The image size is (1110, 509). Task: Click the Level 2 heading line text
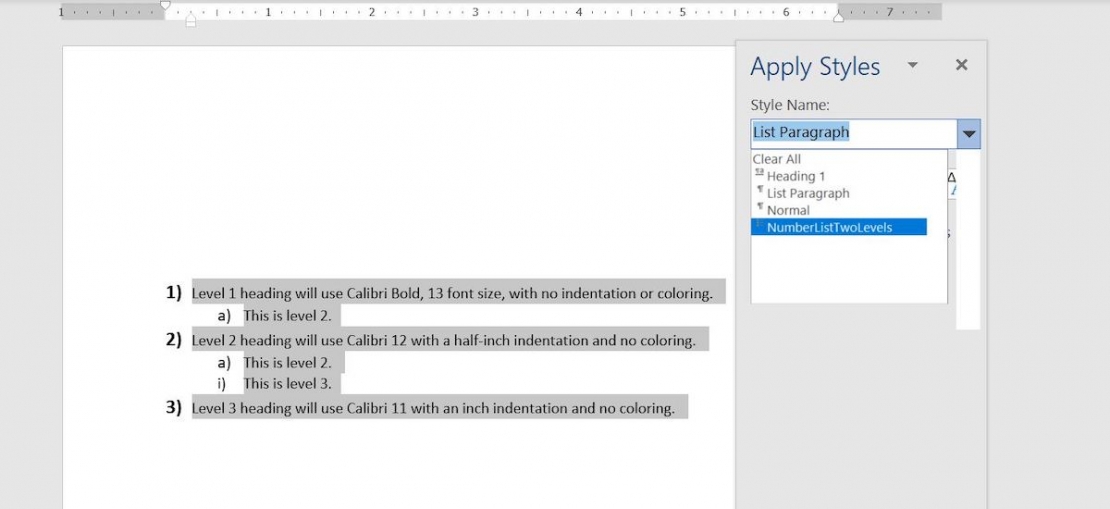(x=443, y=341)
